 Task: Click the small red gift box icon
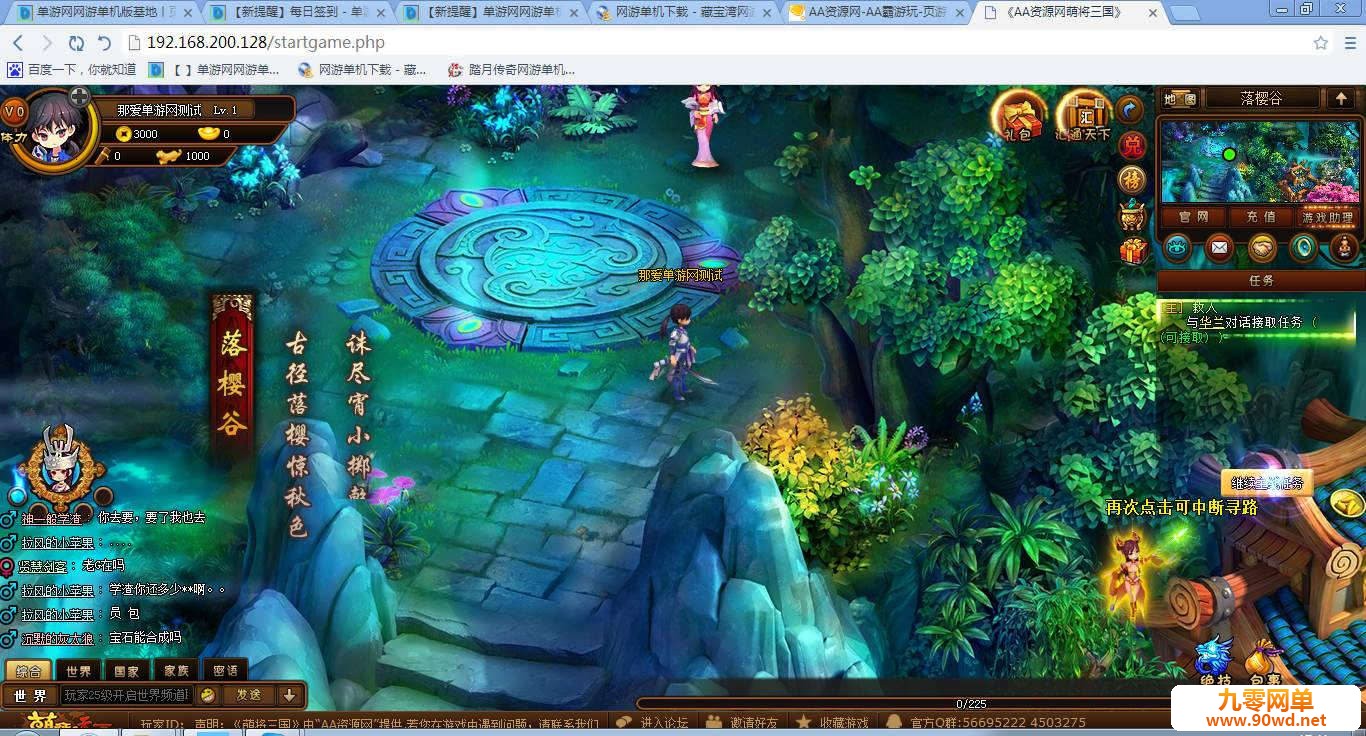[x=1133, y=251]
